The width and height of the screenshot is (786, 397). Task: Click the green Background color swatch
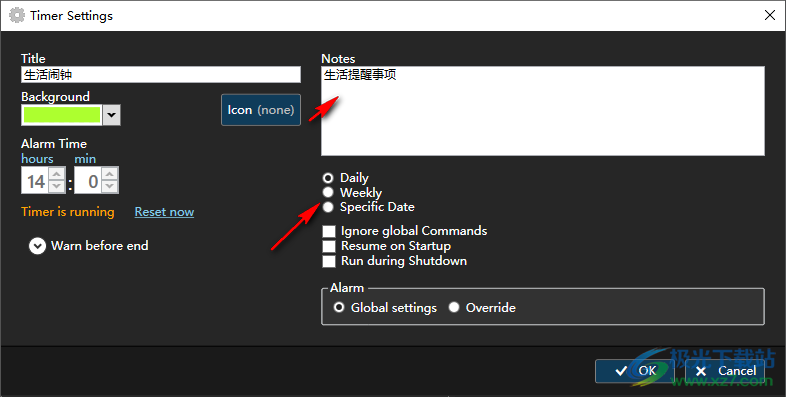tap(62, 115)
